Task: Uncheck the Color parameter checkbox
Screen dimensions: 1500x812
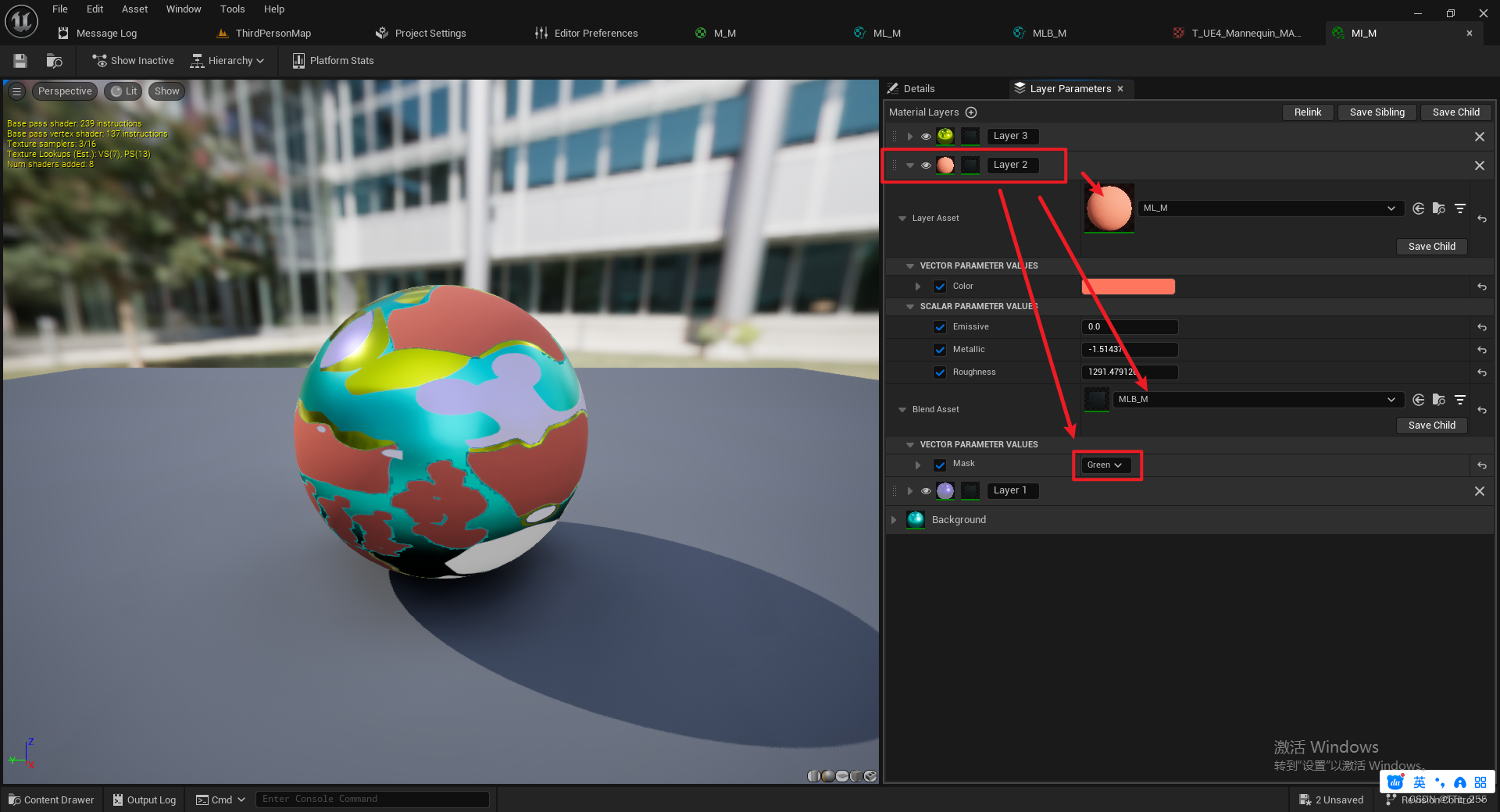Action: coord(940,287)
